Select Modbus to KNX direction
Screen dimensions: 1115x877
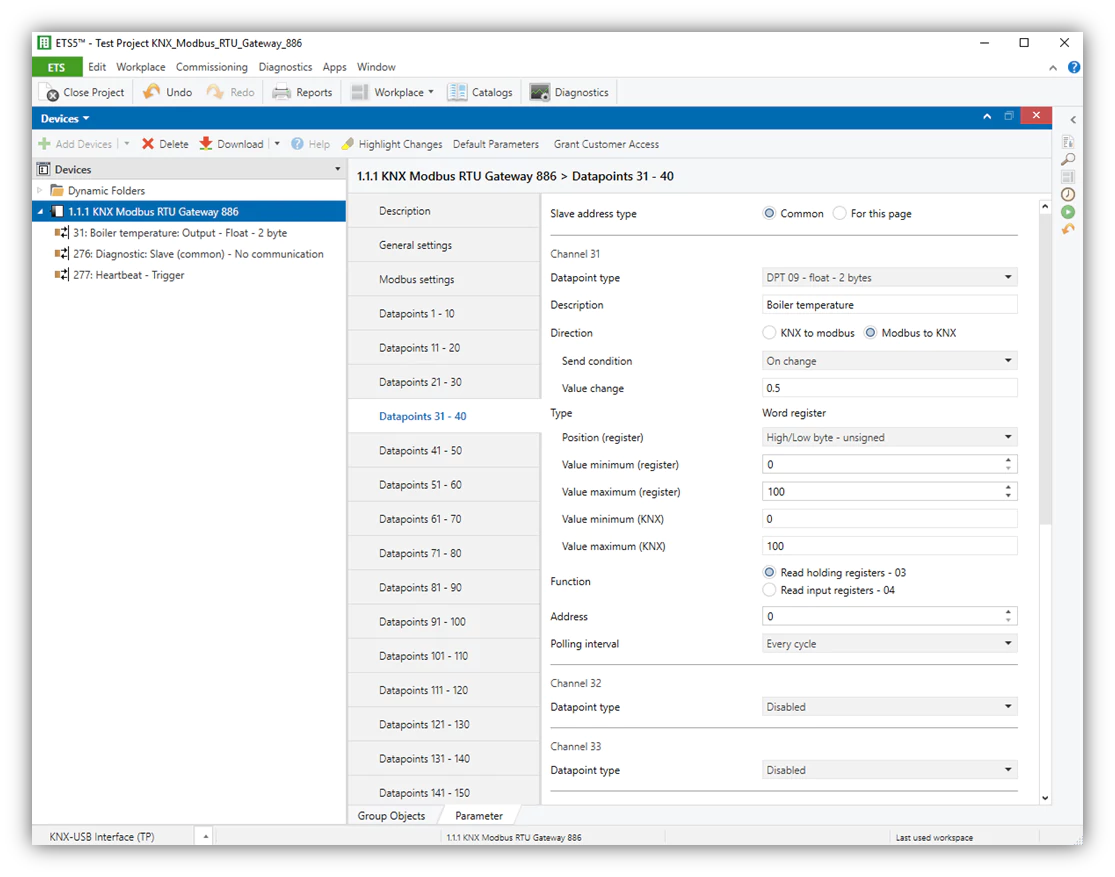(x=870, y=333)
